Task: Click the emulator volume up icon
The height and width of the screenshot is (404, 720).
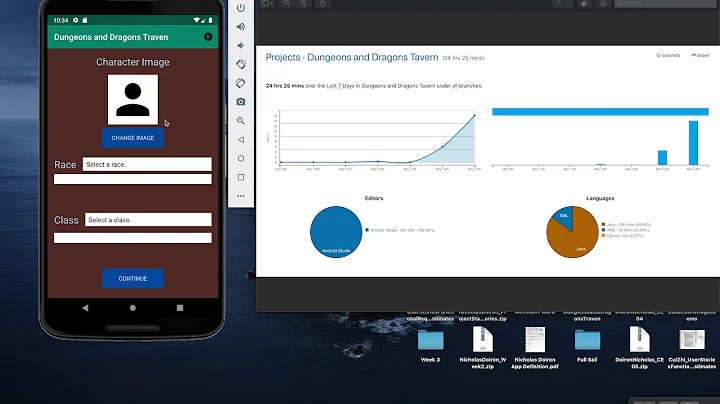Action: [241, 27]
